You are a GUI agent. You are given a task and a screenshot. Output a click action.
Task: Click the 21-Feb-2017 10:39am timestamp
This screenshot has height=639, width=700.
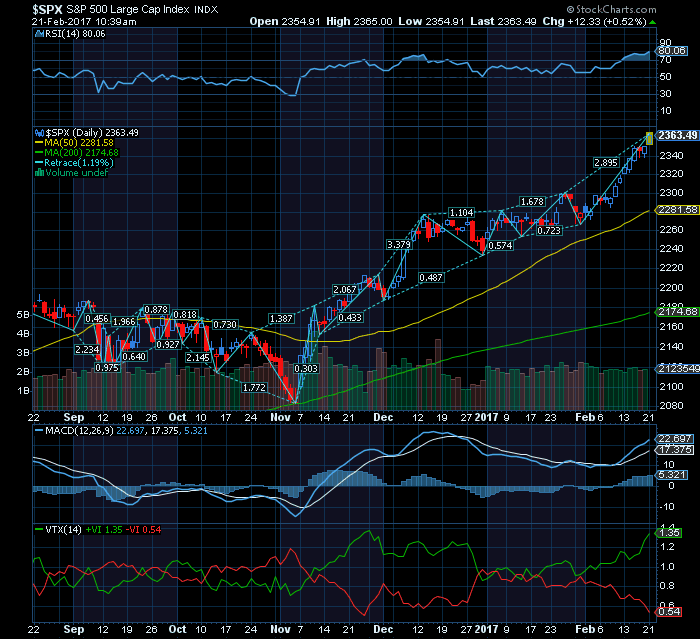pyautogui.click(x=84, y=22)
